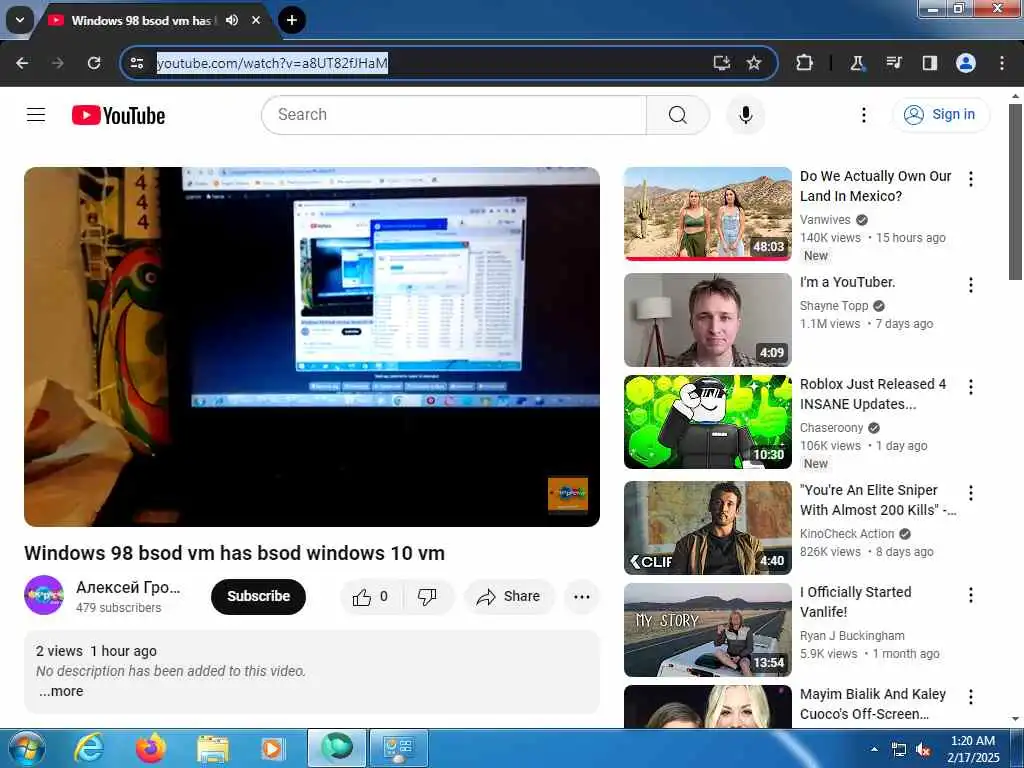The image size is (1024, 768).
Task: Reload the current page
Action: point(94,63)
